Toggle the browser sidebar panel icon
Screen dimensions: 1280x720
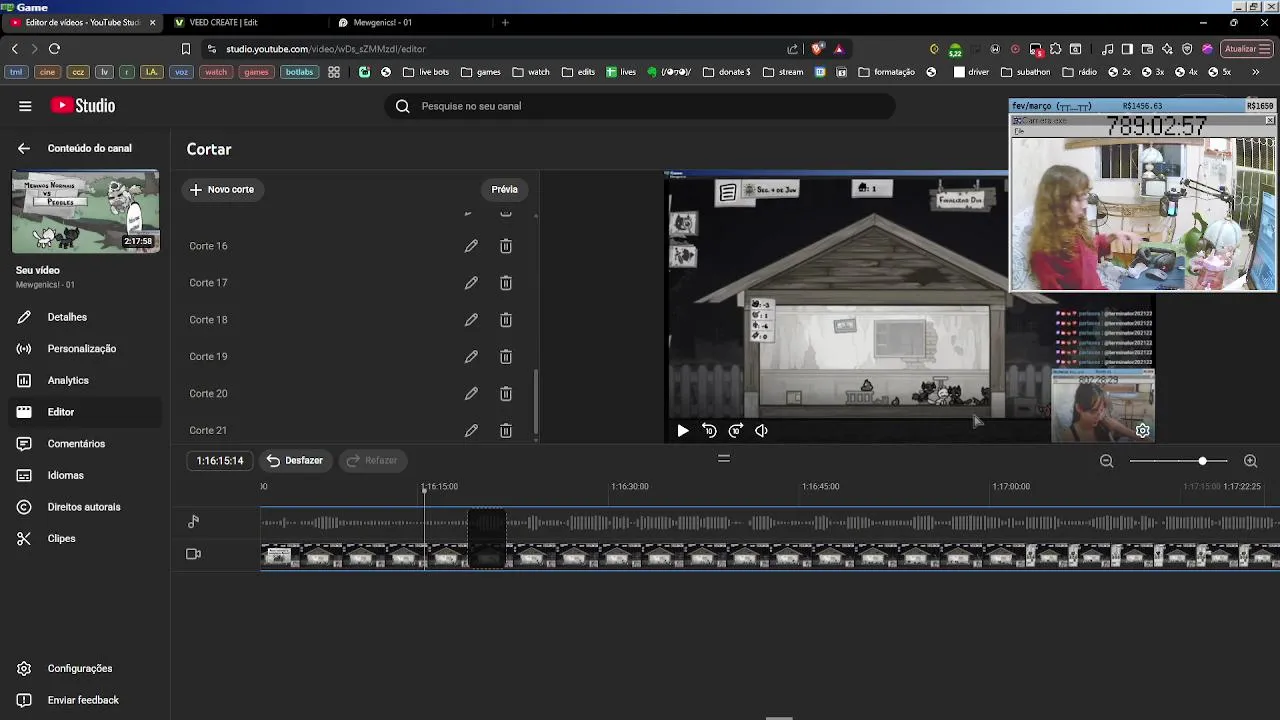pyautogui.click(x=1127, y=49)
